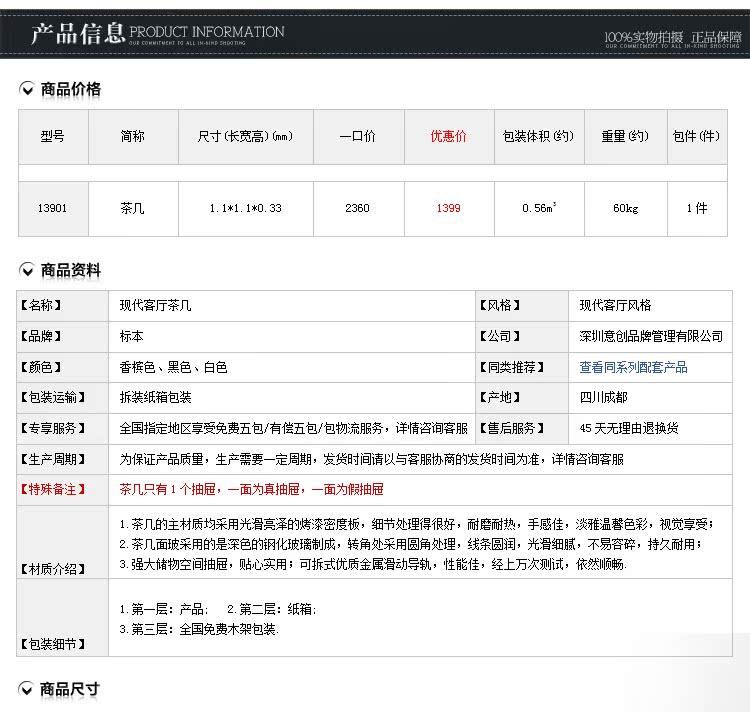Click the discounted price 1399
This screenshot has height=712, width=750.
[448, 208]
